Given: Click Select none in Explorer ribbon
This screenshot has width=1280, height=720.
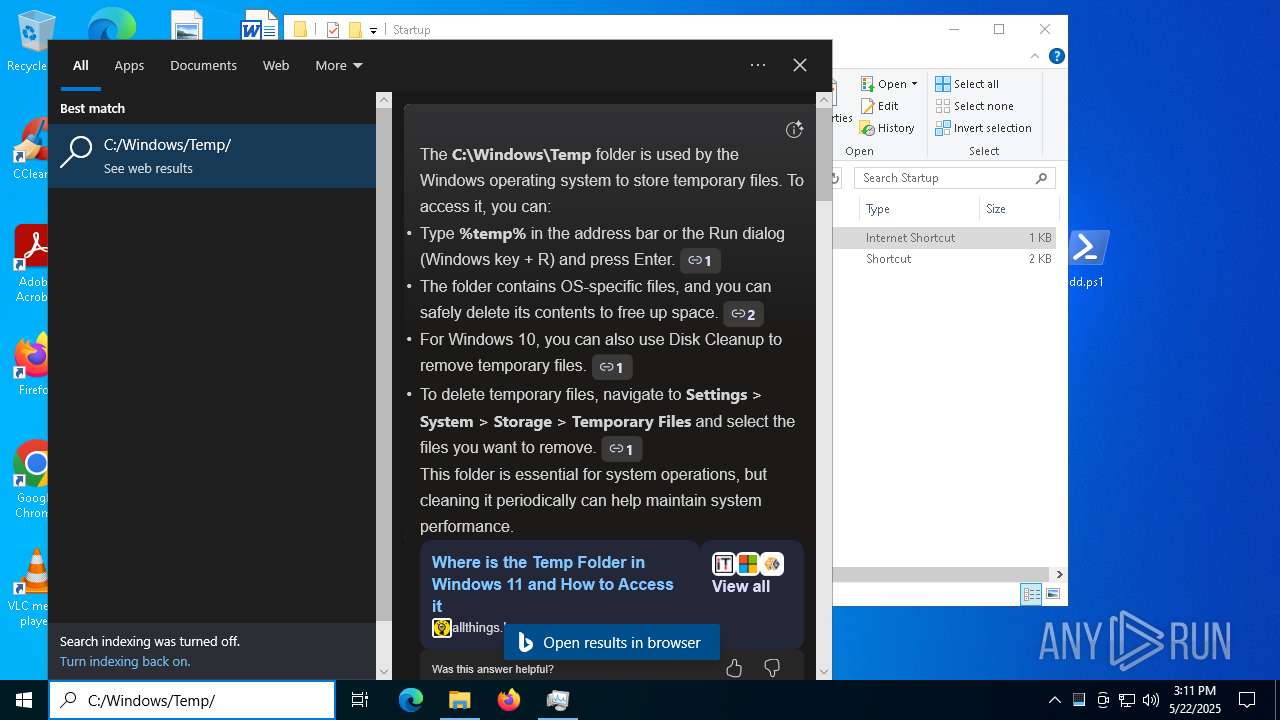Looking at the screenshot, I should click(x=975, y=106).
